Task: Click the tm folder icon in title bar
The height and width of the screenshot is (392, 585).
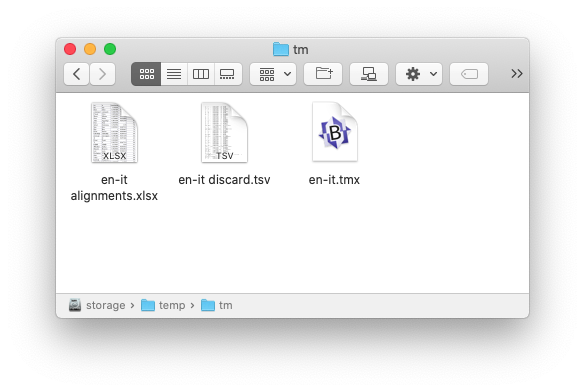Action: click(281, 49)
